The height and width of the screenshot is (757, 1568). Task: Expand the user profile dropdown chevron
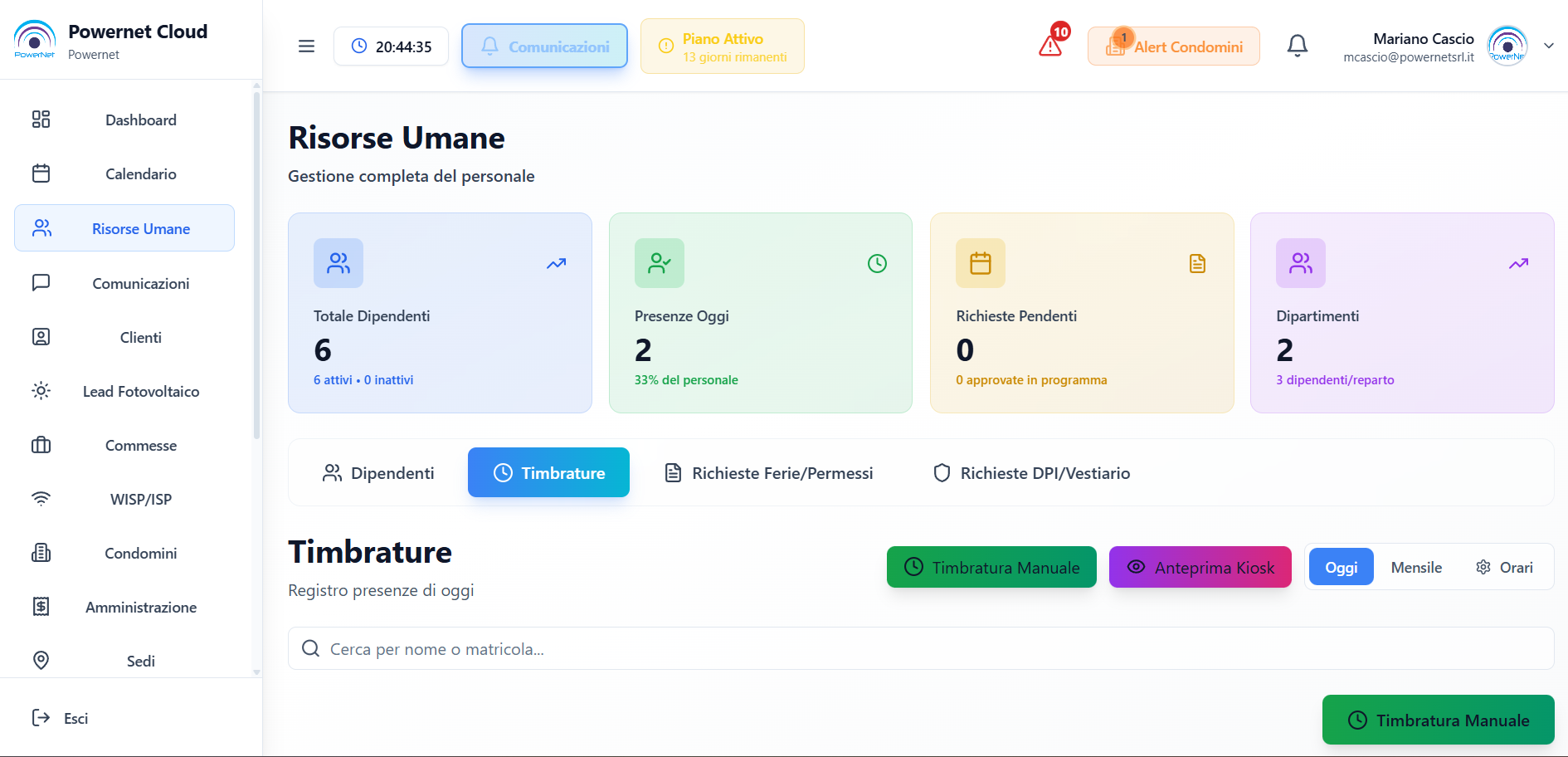(x=1548, y=46)
